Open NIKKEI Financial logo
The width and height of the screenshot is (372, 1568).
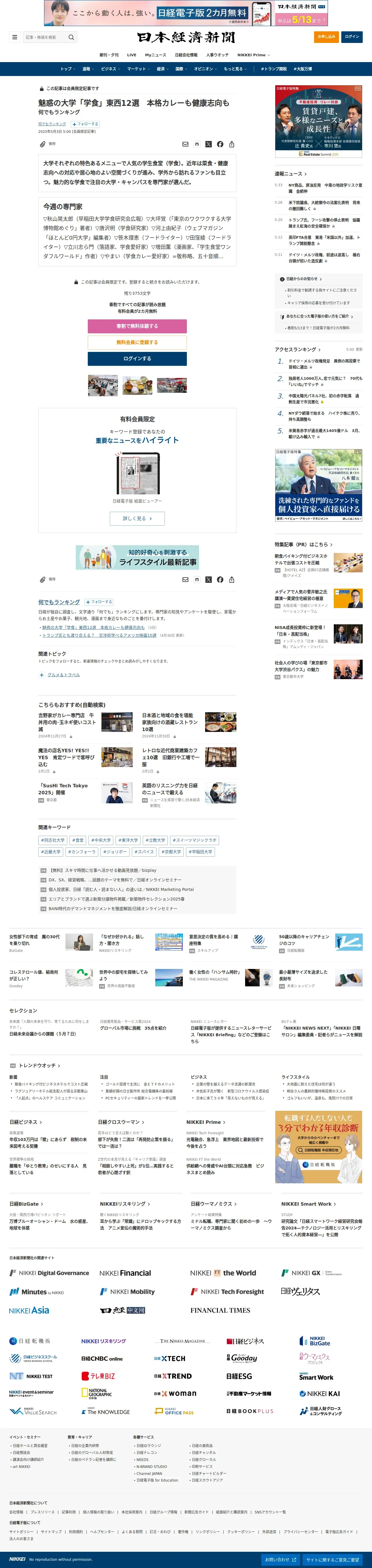(125, 1273)
